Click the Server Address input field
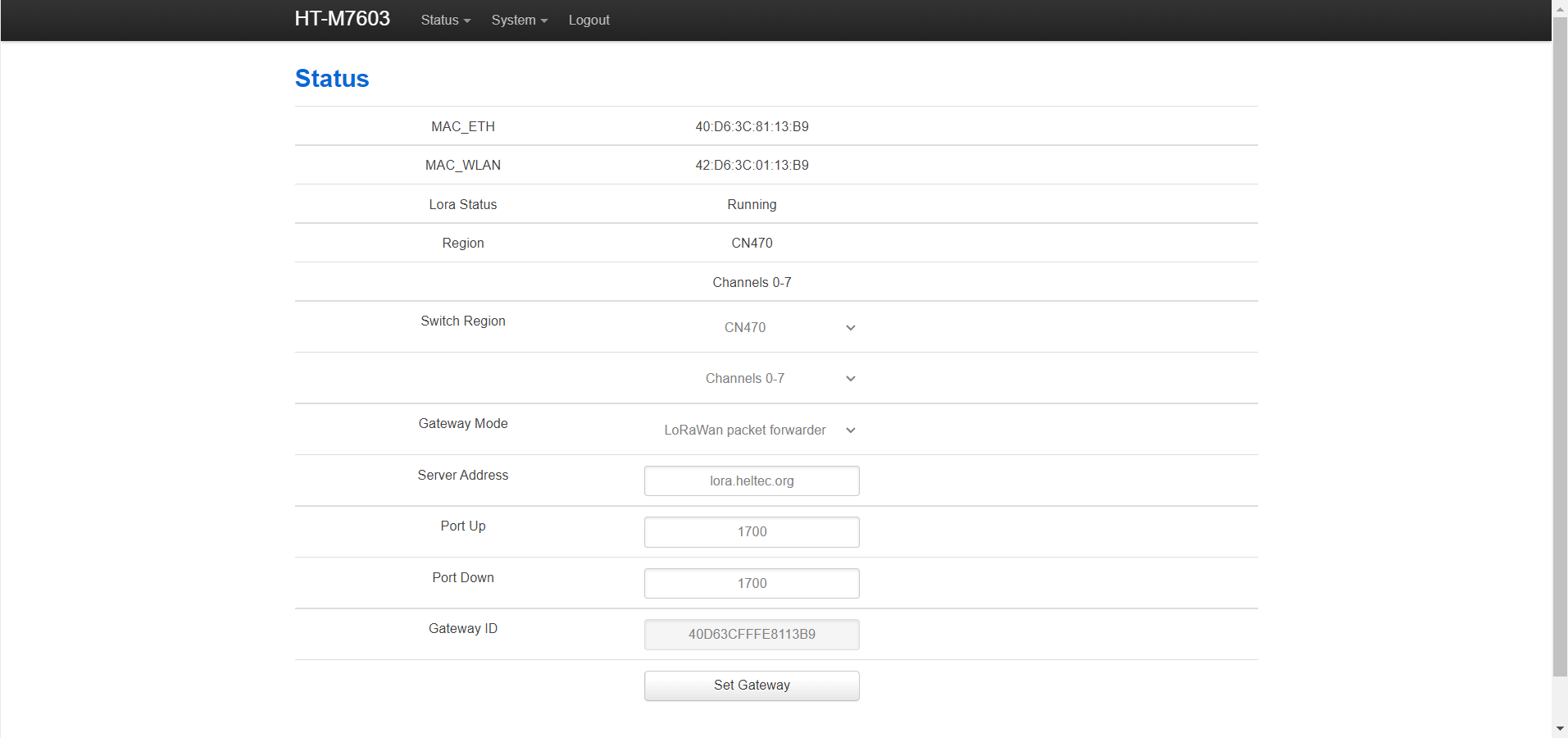Viewport: 1568px width, 738px height. [752, 481]
